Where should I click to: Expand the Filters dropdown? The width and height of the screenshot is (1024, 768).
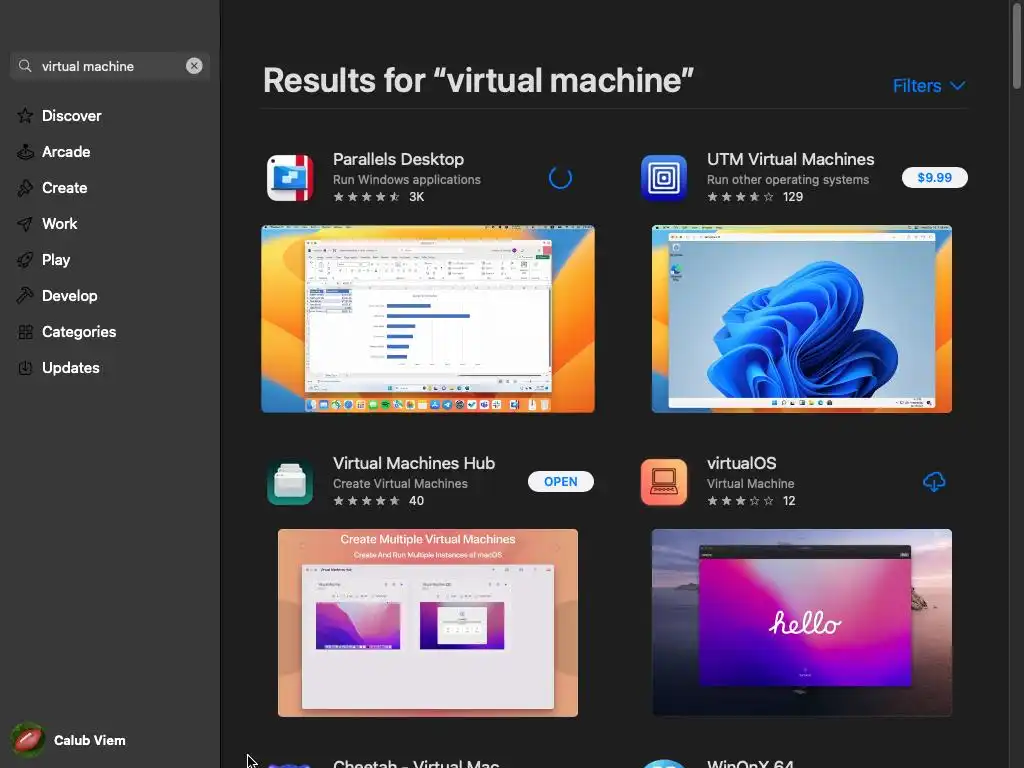(x=929, y=86)
